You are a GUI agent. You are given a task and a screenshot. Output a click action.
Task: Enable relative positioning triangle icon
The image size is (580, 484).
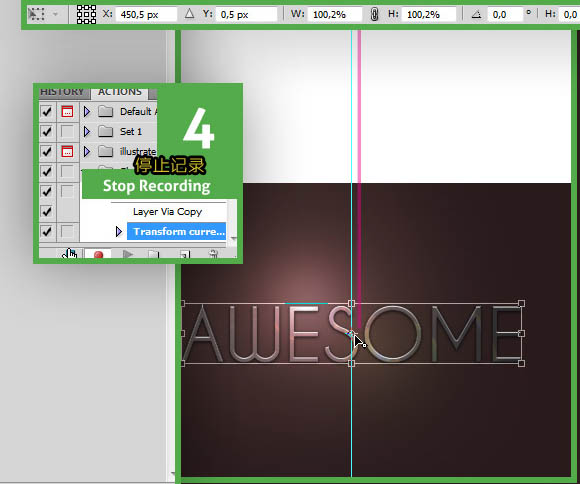click(x=189, y=14)
